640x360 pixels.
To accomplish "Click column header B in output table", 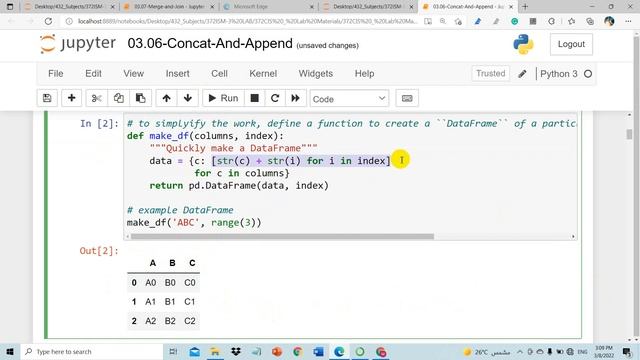I will coord(172,263).
